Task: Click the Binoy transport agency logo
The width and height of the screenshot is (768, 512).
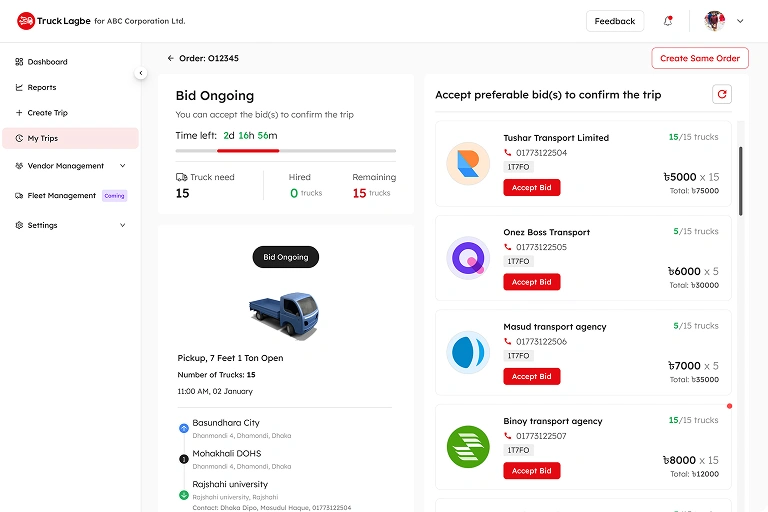Action: (467, 447)
